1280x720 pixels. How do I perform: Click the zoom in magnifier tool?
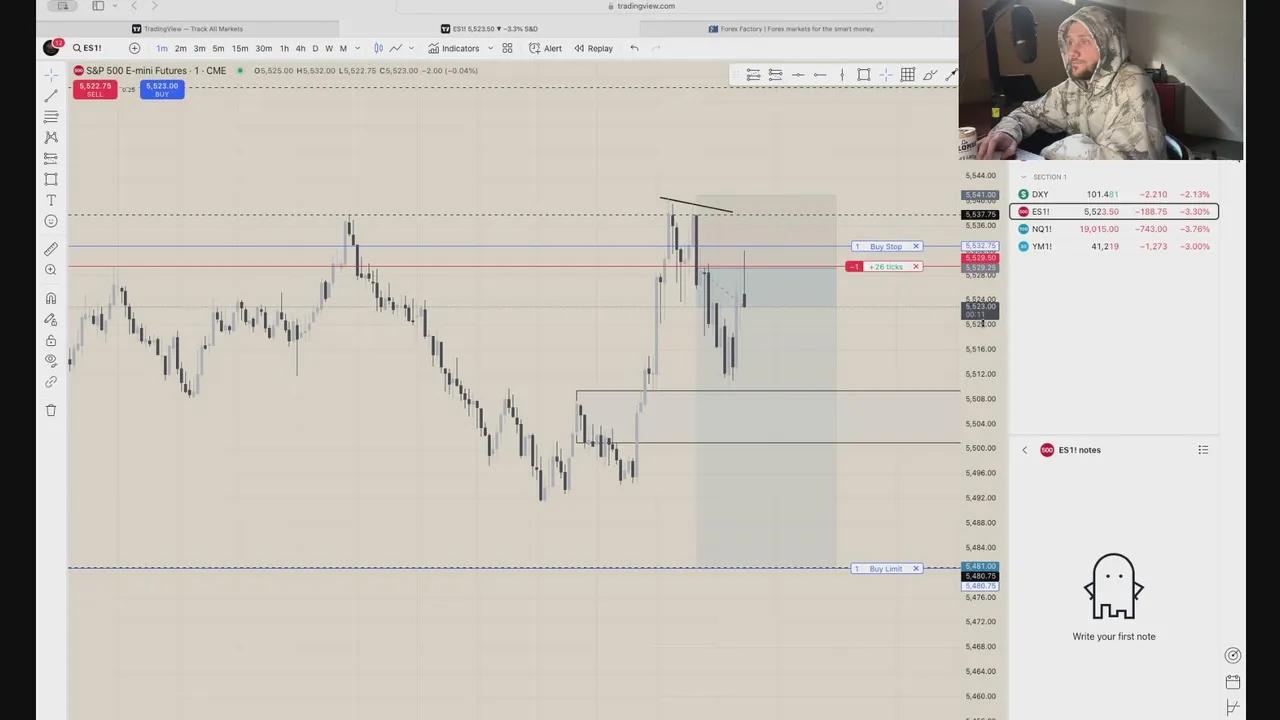51,270
